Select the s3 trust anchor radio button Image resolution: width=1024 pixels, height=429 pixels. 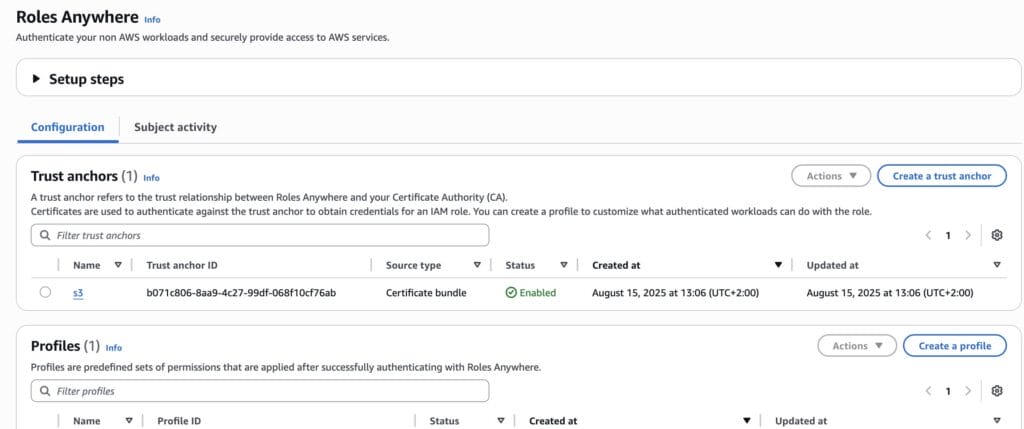(45, 293)
